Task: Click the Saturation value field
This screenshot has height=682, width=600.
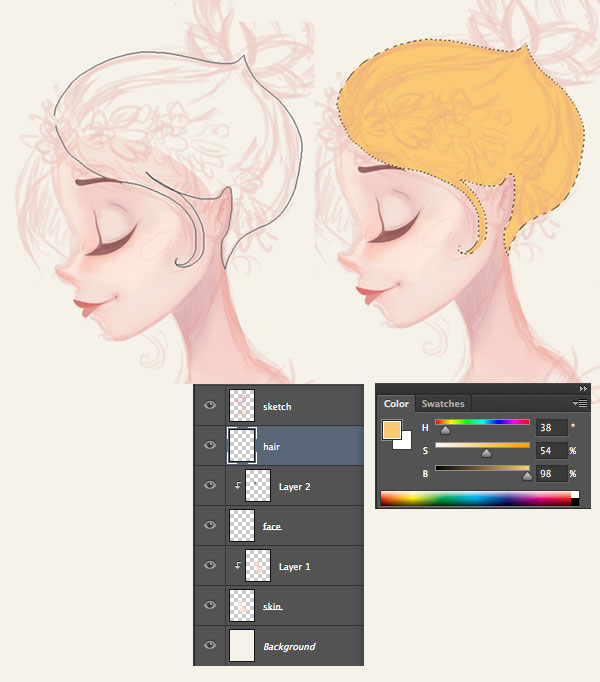Action: [x=551, y=450]
